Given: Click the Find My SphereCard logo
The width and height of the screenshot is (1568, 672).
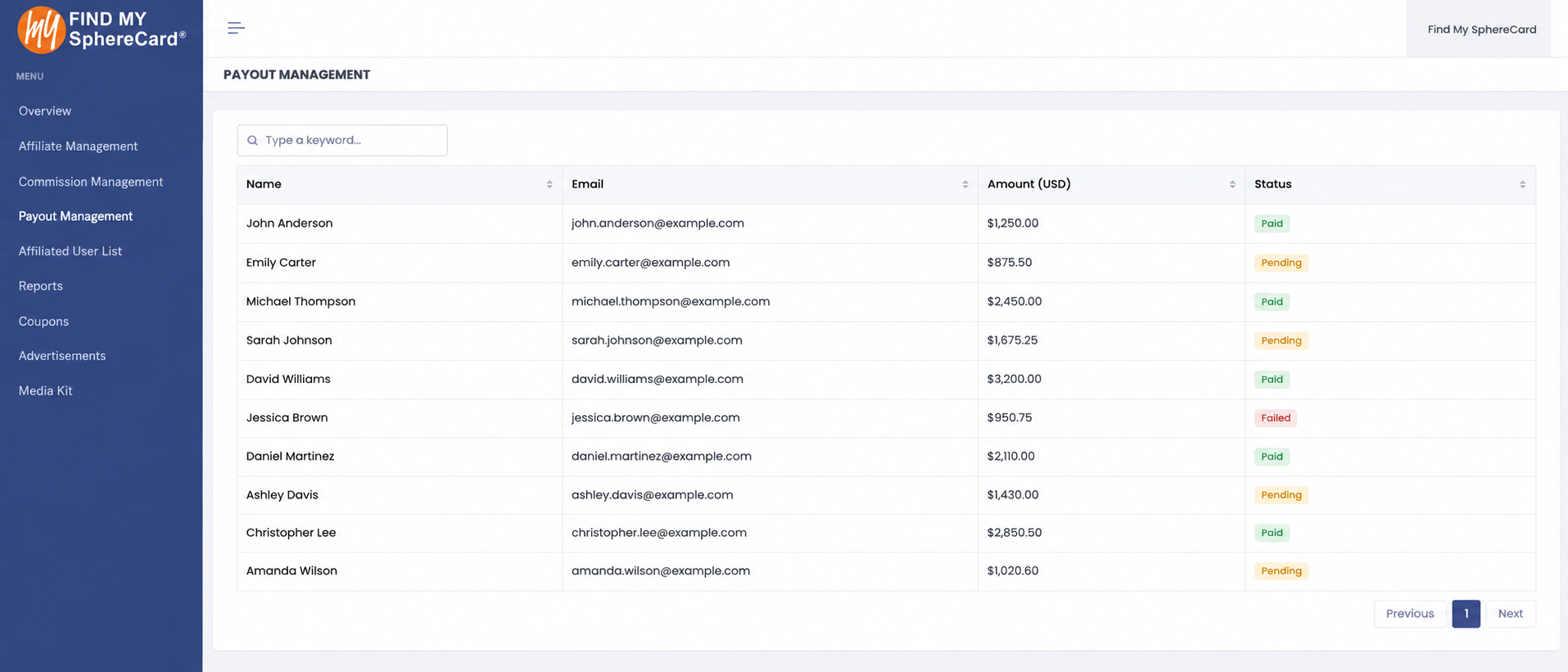Looking at the screenshot, I should pos(102,29).
